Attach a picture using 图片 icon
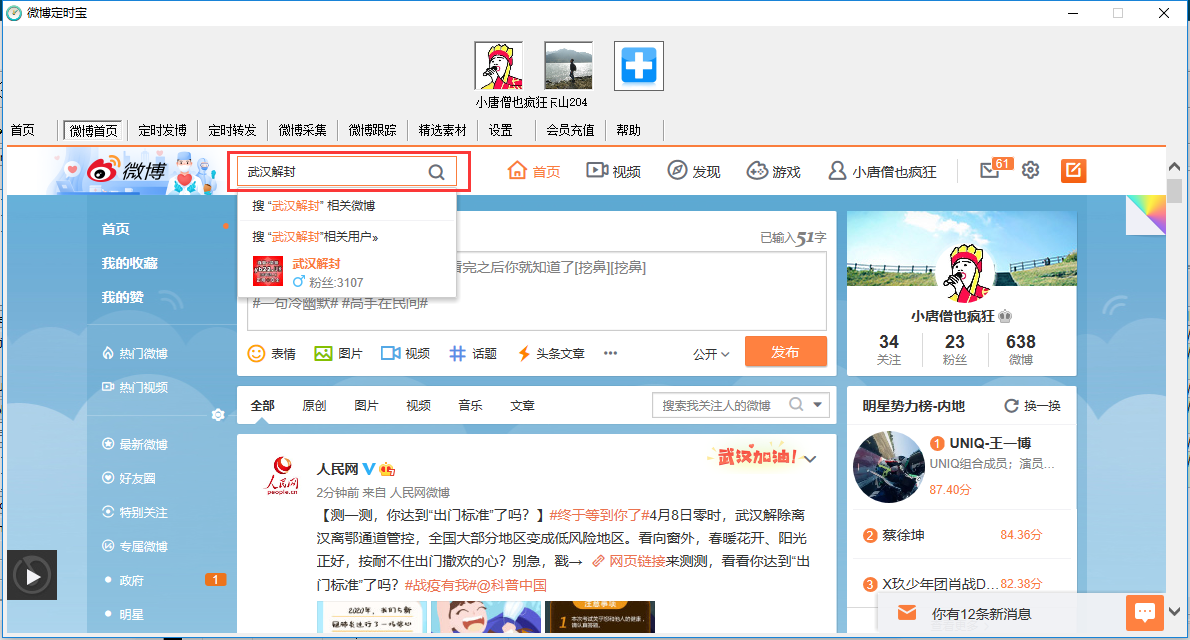 point(323,353)
